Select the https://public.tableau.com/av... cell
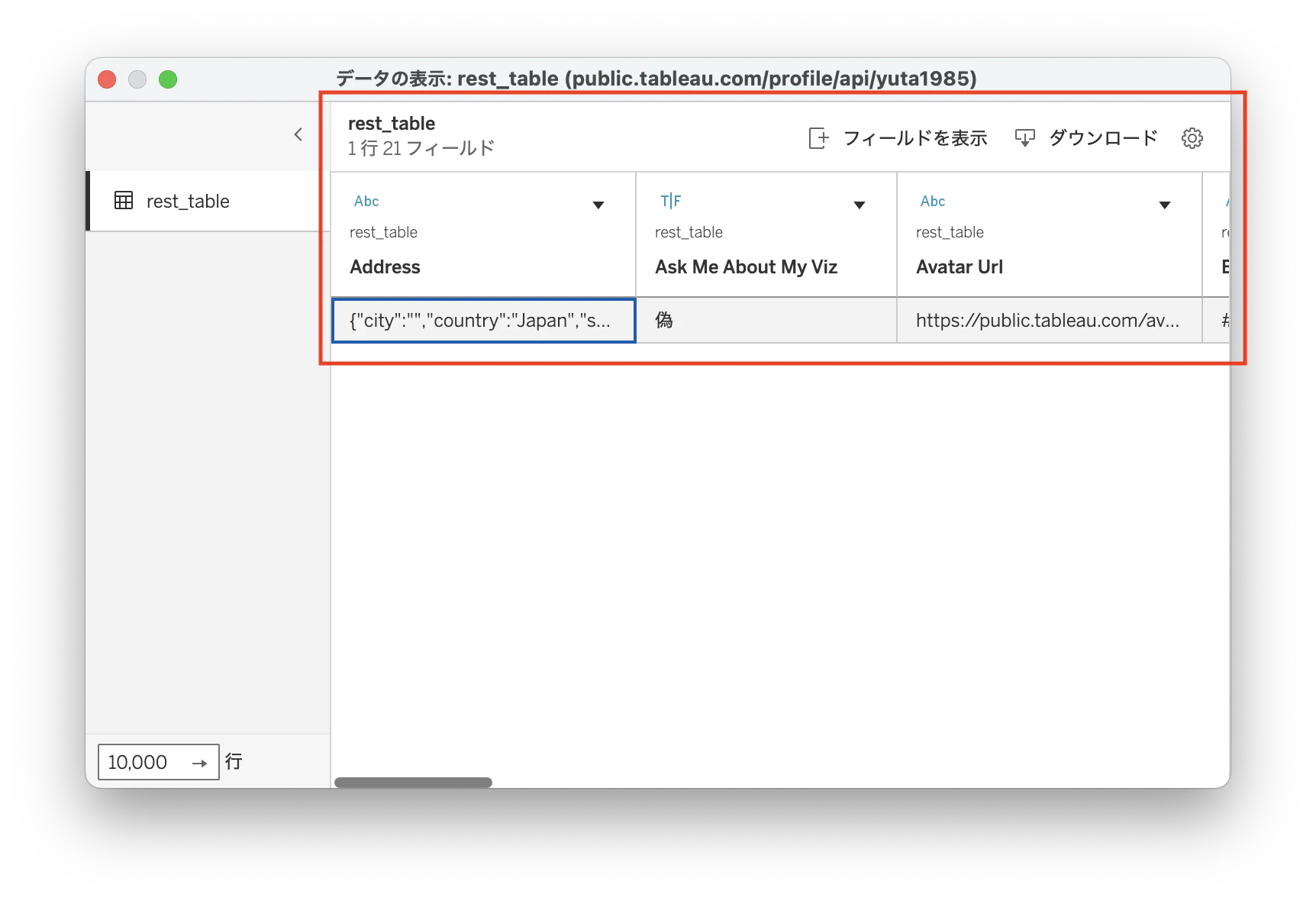Viewport: 1316px width, 901px height. coord(1050,321)
